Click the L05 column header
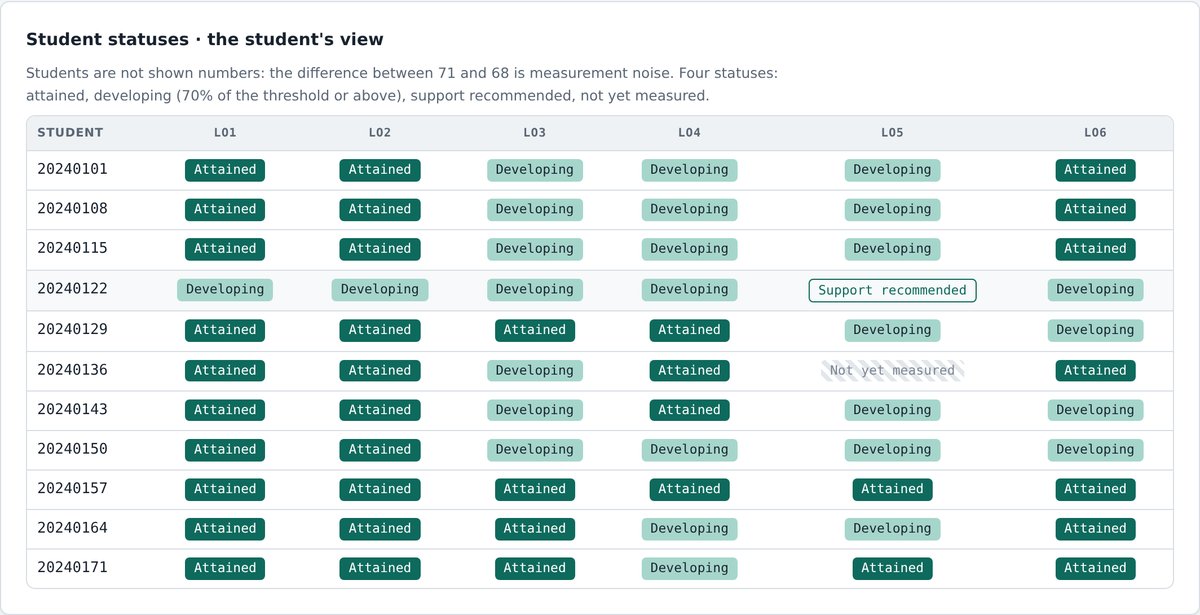The height and width of the screenshot is (615, 1200). coord(892,133)
